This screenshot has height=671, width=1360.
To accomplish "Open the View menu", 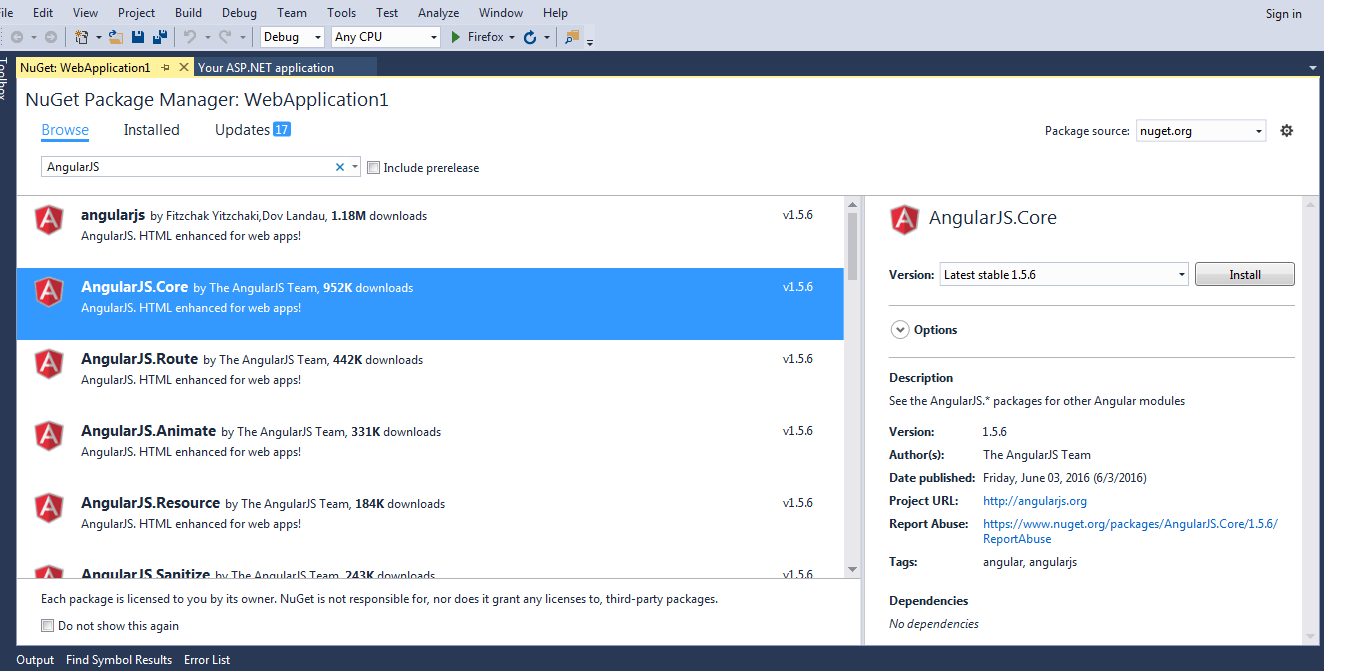I will coord(86,13).
